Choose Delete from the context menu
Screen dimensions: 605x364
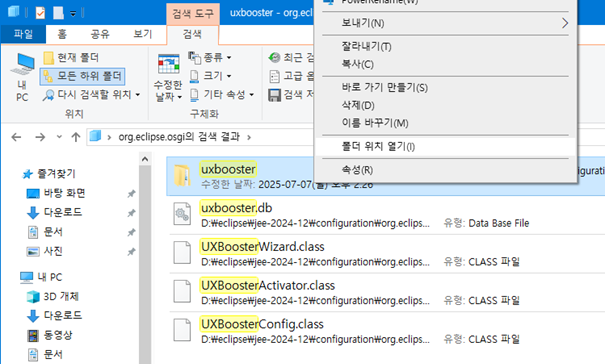pyautogui.click(x=445, y=105)
